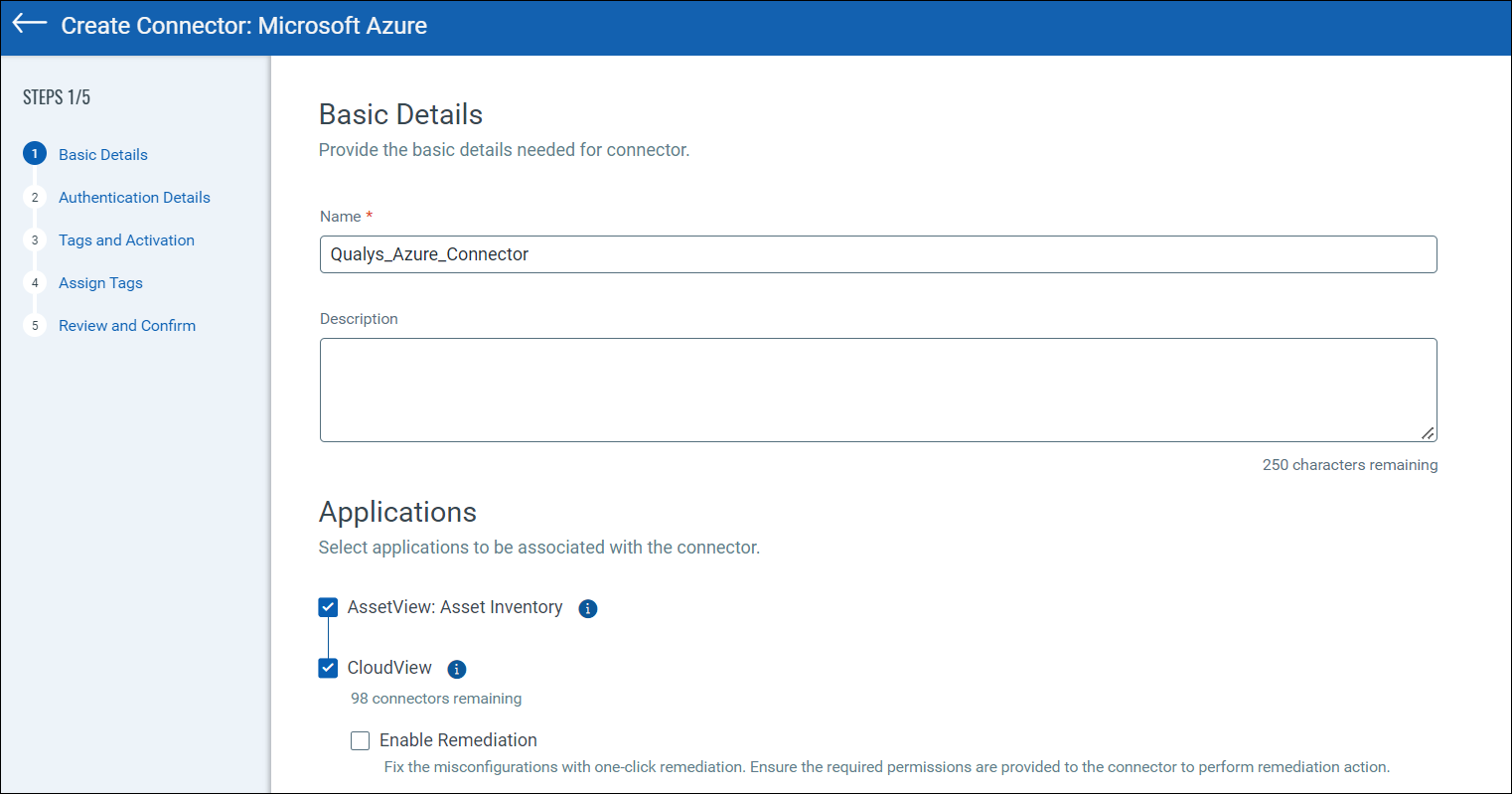Click 'AssetView: Asset Inventory' label text

[x=455, y=607]
